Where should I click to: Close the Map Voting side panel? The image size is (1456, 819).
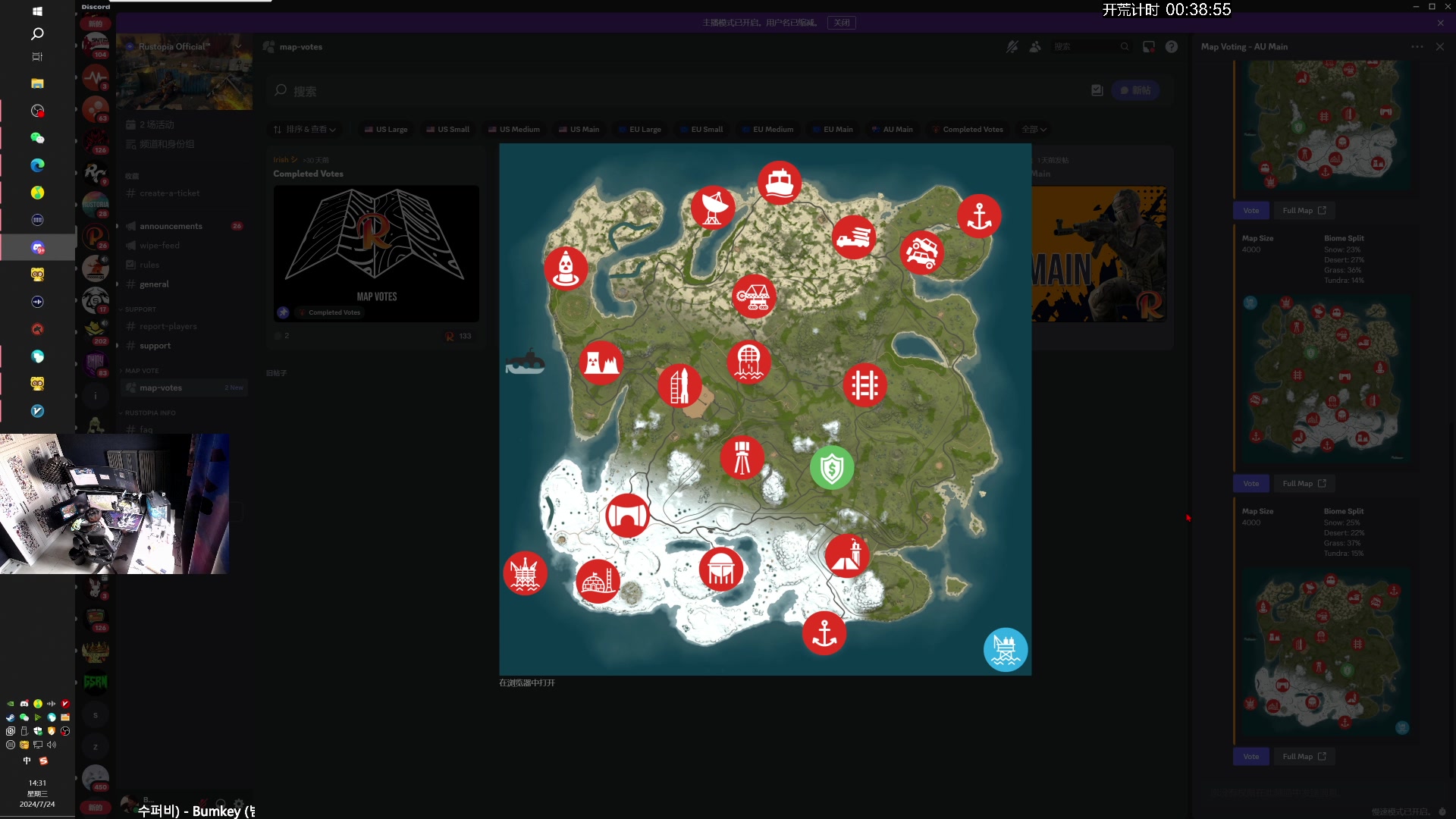coord(1440,47)
